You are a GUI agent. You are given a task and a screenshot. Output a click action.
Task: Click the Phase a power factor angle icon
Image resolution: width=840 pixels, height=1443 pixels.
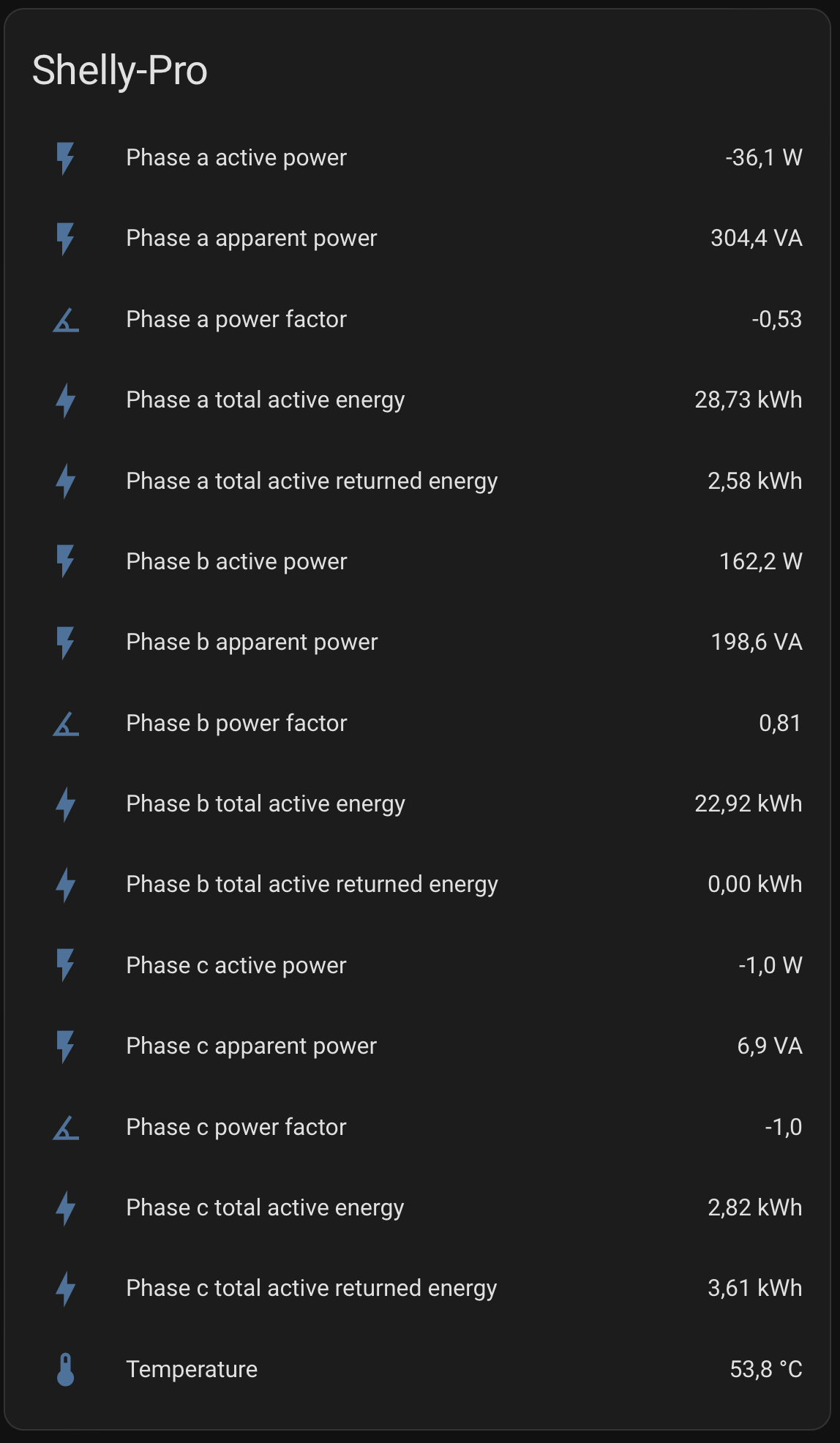(x=66, y=320)
